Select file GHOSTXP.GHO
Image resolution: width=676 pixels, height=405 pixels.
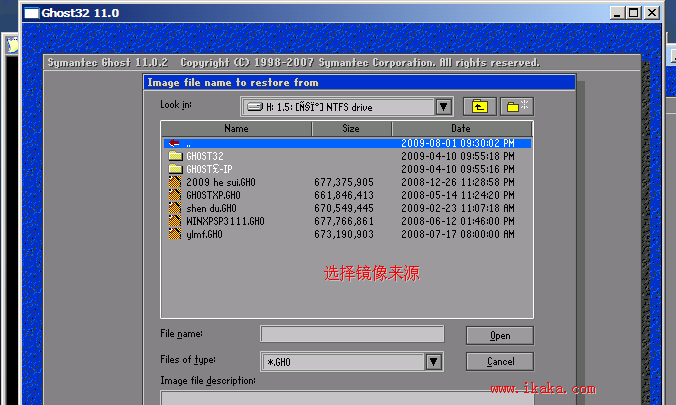pos(213,195)
